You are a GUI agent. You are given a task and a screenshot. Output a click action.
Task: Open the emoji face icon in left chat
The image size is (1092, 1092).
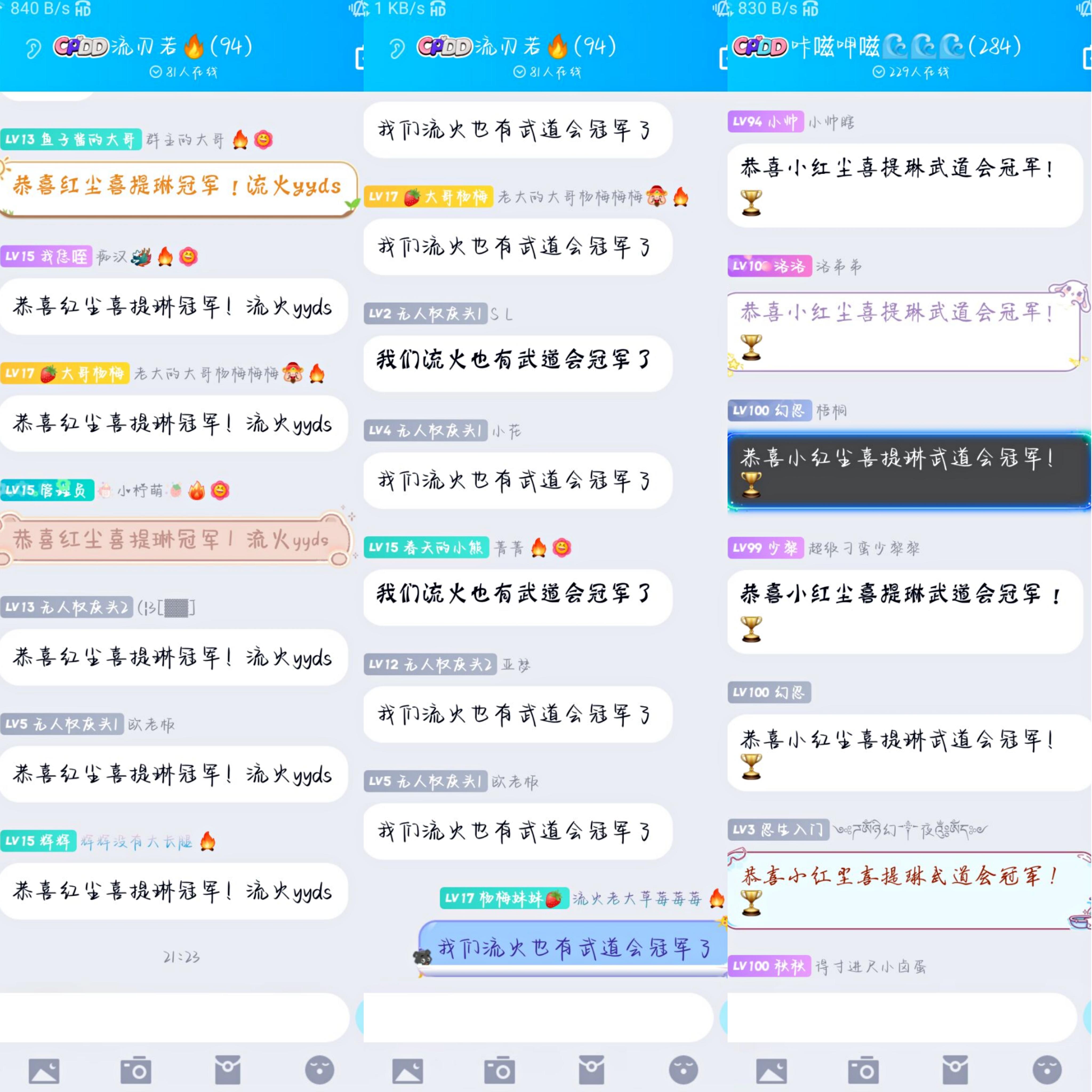[319, 1070]
